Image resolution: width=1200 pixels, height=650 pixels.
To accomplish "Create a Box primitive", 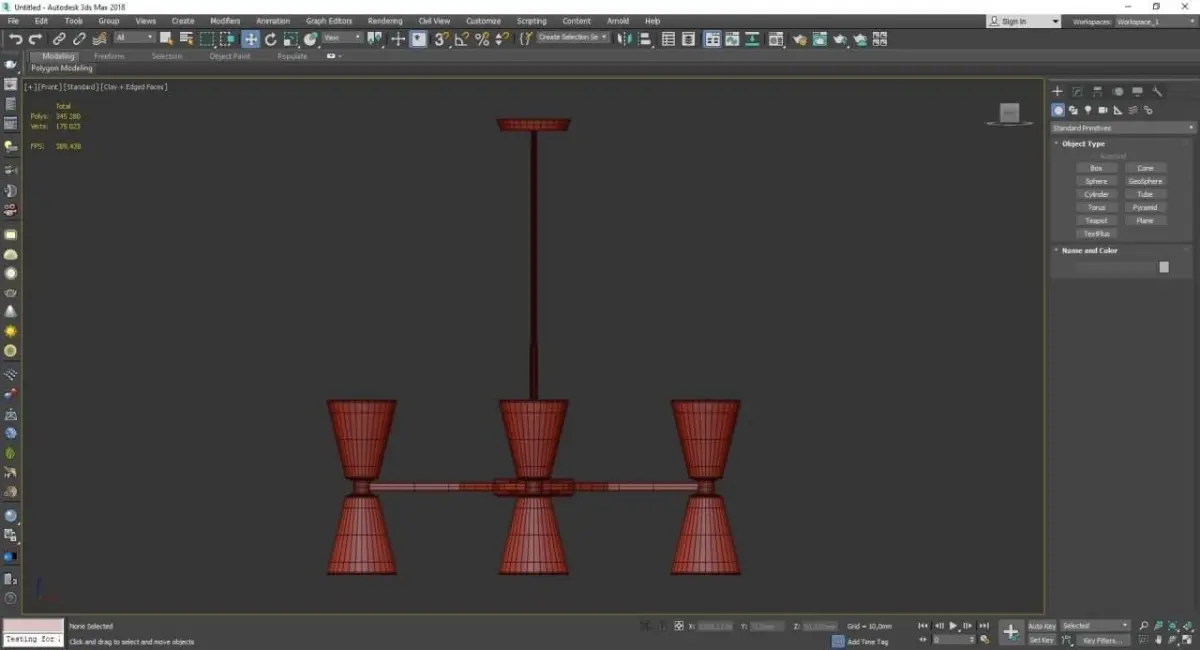I will (x=1097, y=168).
